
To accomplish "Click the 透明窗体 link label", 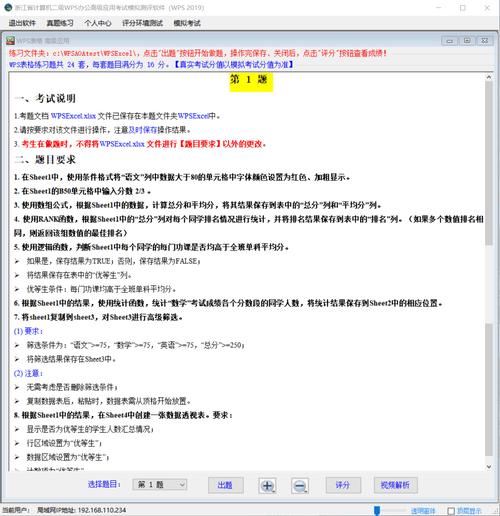I will pyautogui.click(x=423, y=511).
